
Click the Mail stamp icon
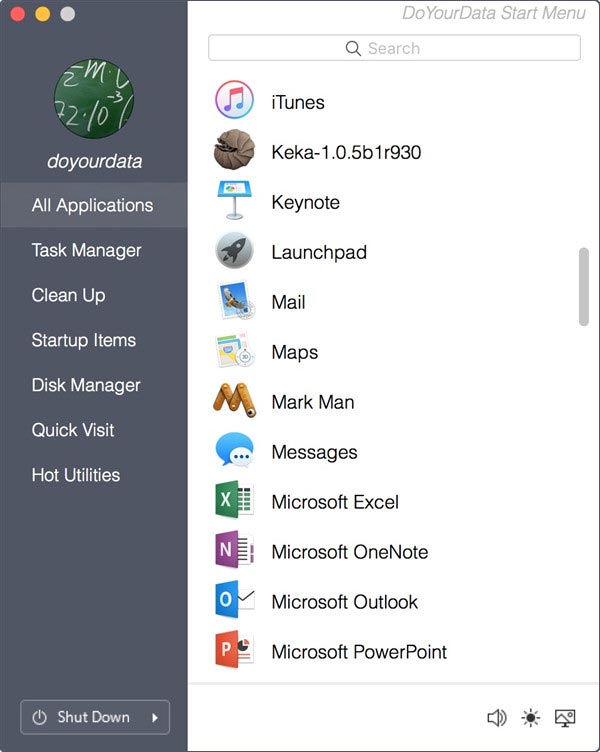pyautogui.click(x=236, y=300)
